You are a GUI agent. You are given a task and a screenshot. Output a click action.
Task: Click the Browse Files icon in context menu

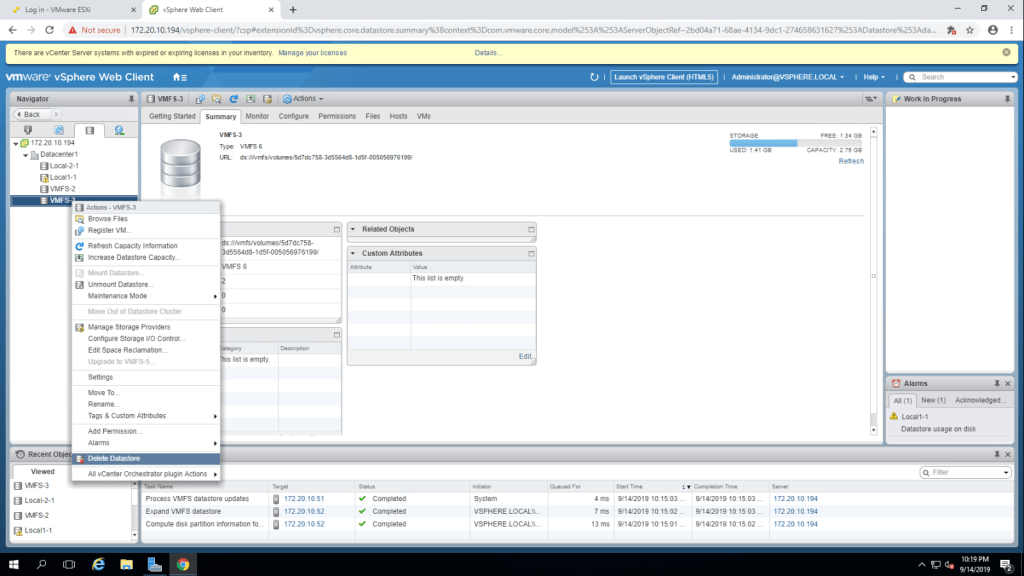coord(80,218)
